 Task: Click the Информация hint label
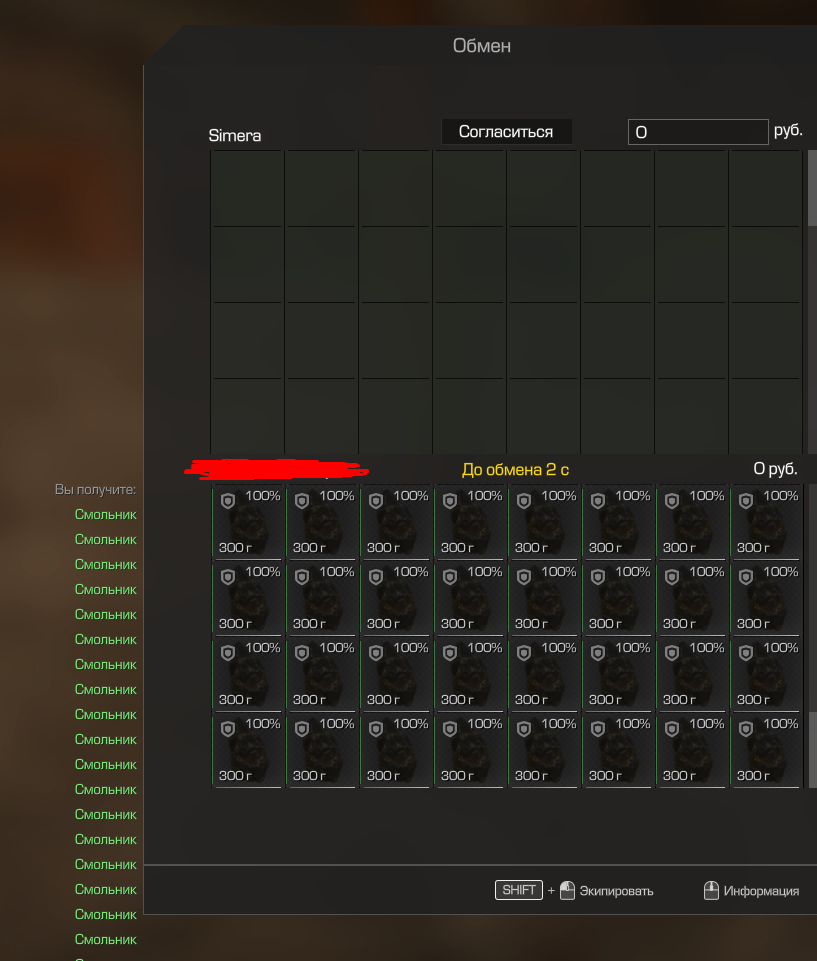coord(761,891)
